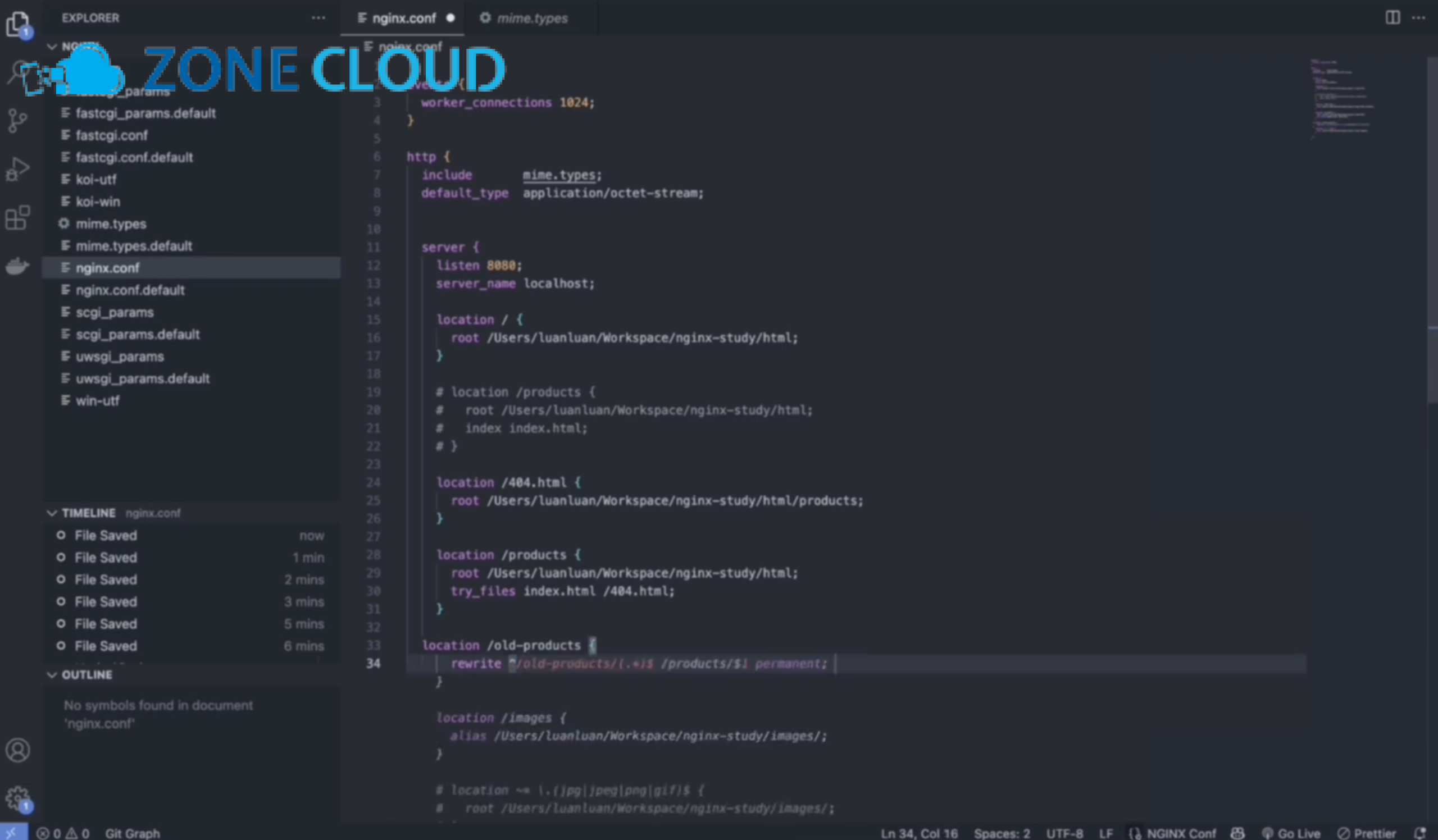
Task: Open the Source Control view
Action: tap(17, 121)
